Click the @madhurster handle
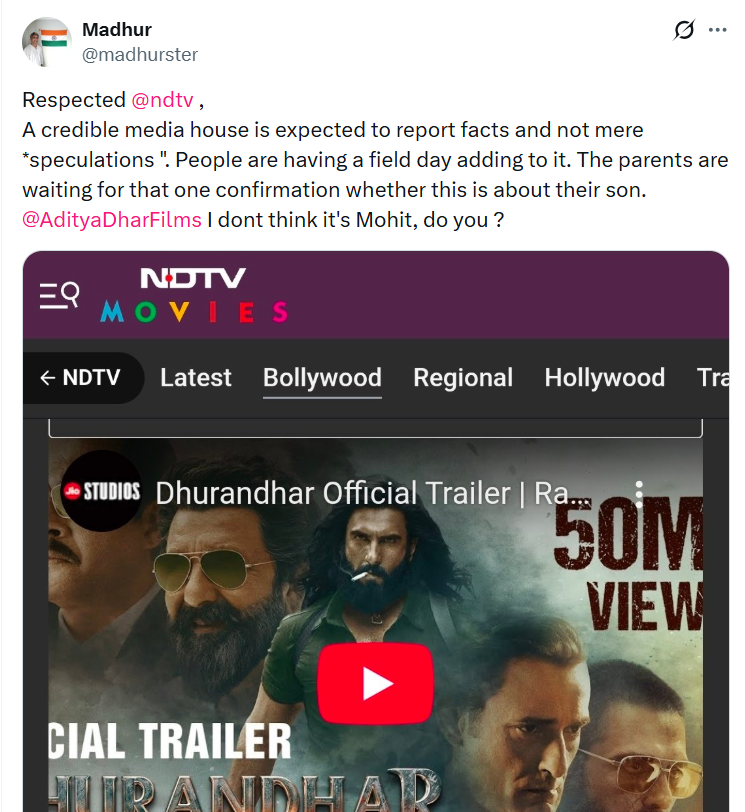Image resolution: width=745 pixels, height=812 pixels. click(140, 54)
